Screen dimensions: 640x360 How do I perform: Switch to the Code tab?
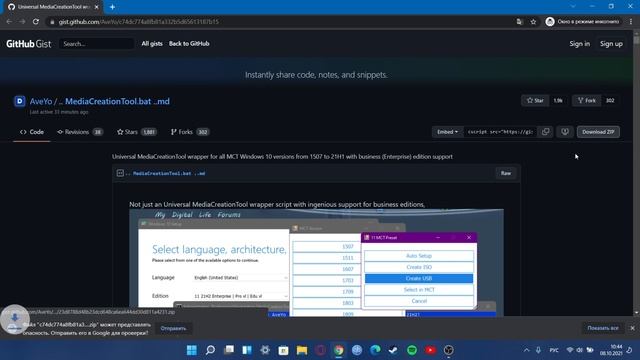[x=32, y=132]
